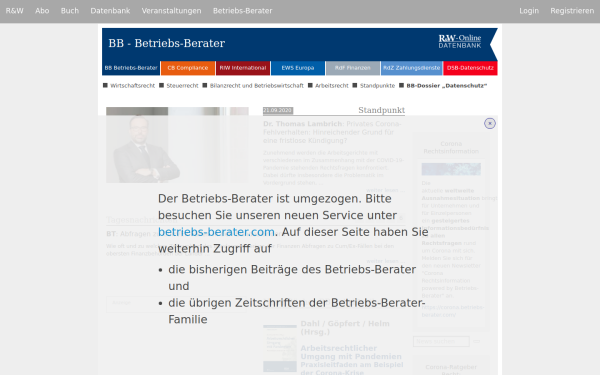Click the BB - Betriebs-Berater header title
The width and height of the screenshot is (600, 375).
point(167,43)
